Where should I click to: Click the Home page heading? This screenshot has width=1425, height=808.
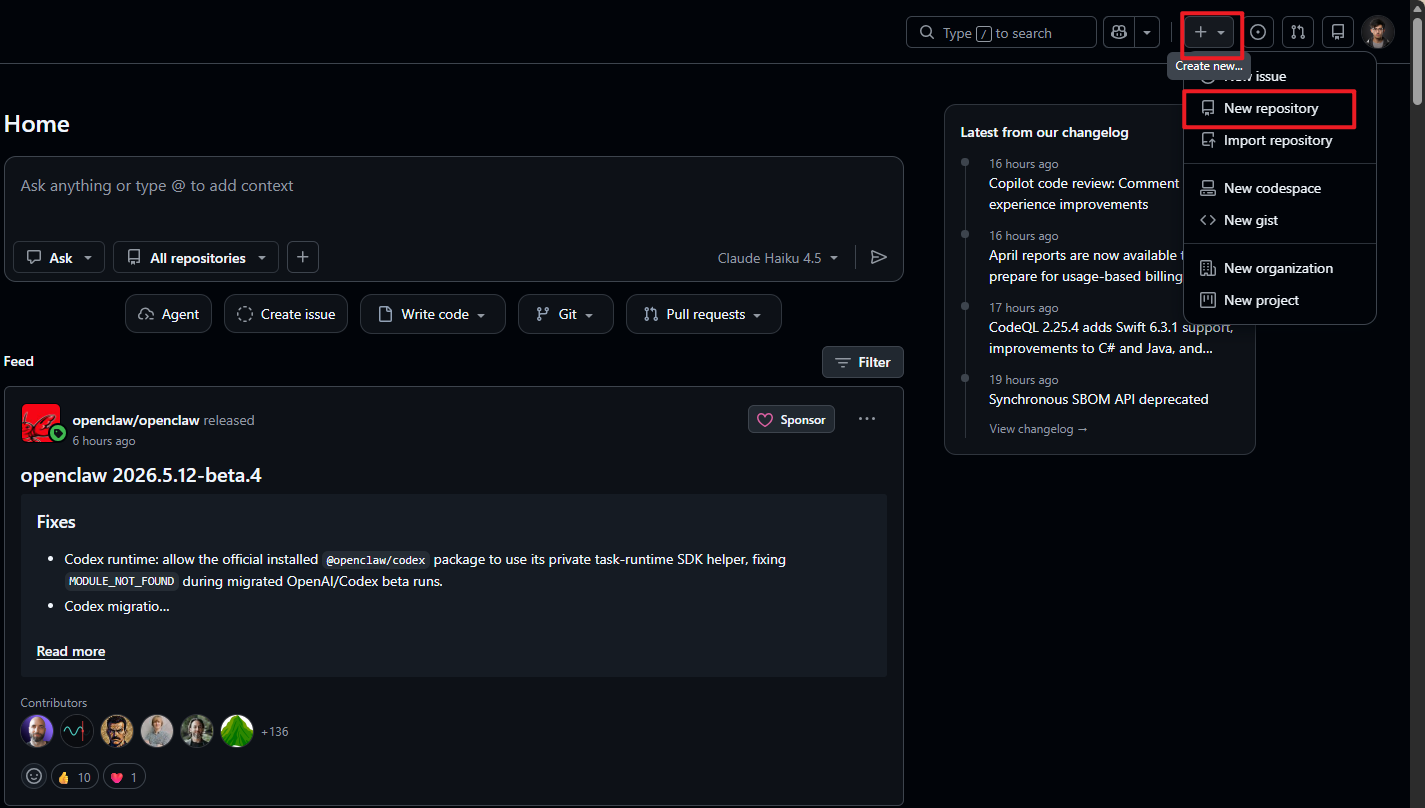(x=37, y=124)
